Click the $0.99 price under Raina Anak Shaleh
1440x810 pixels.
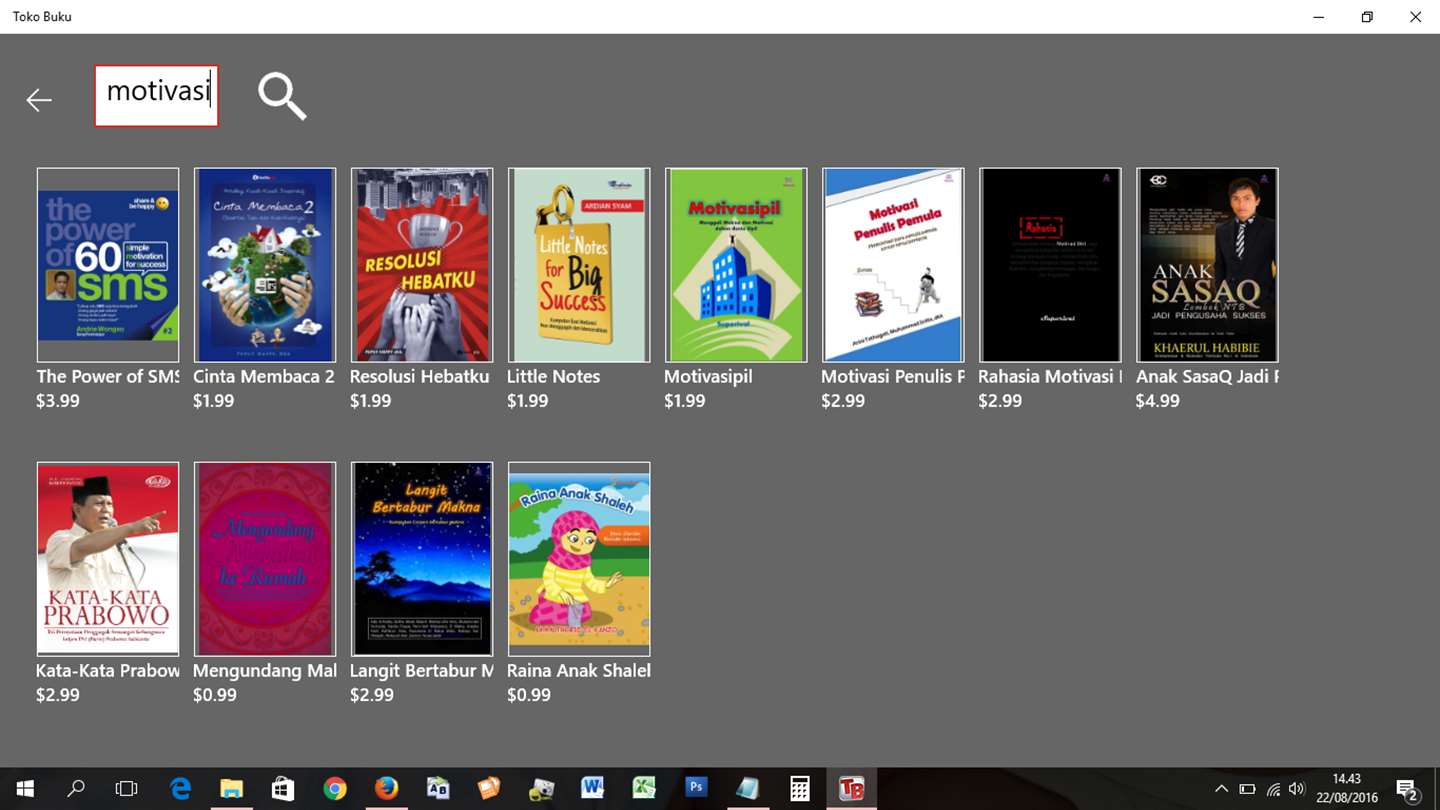click(529, 695)
